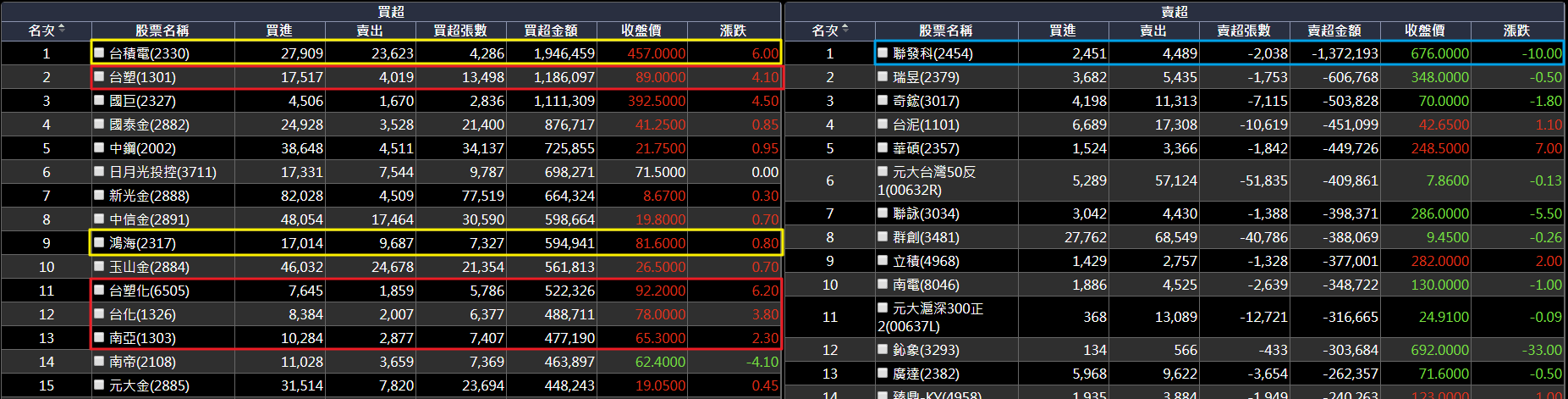The width and height of the screenshot is (1568, 399).
Task: Tick the checkbox for 台泥(1101)
Action: tap(883, 124)
